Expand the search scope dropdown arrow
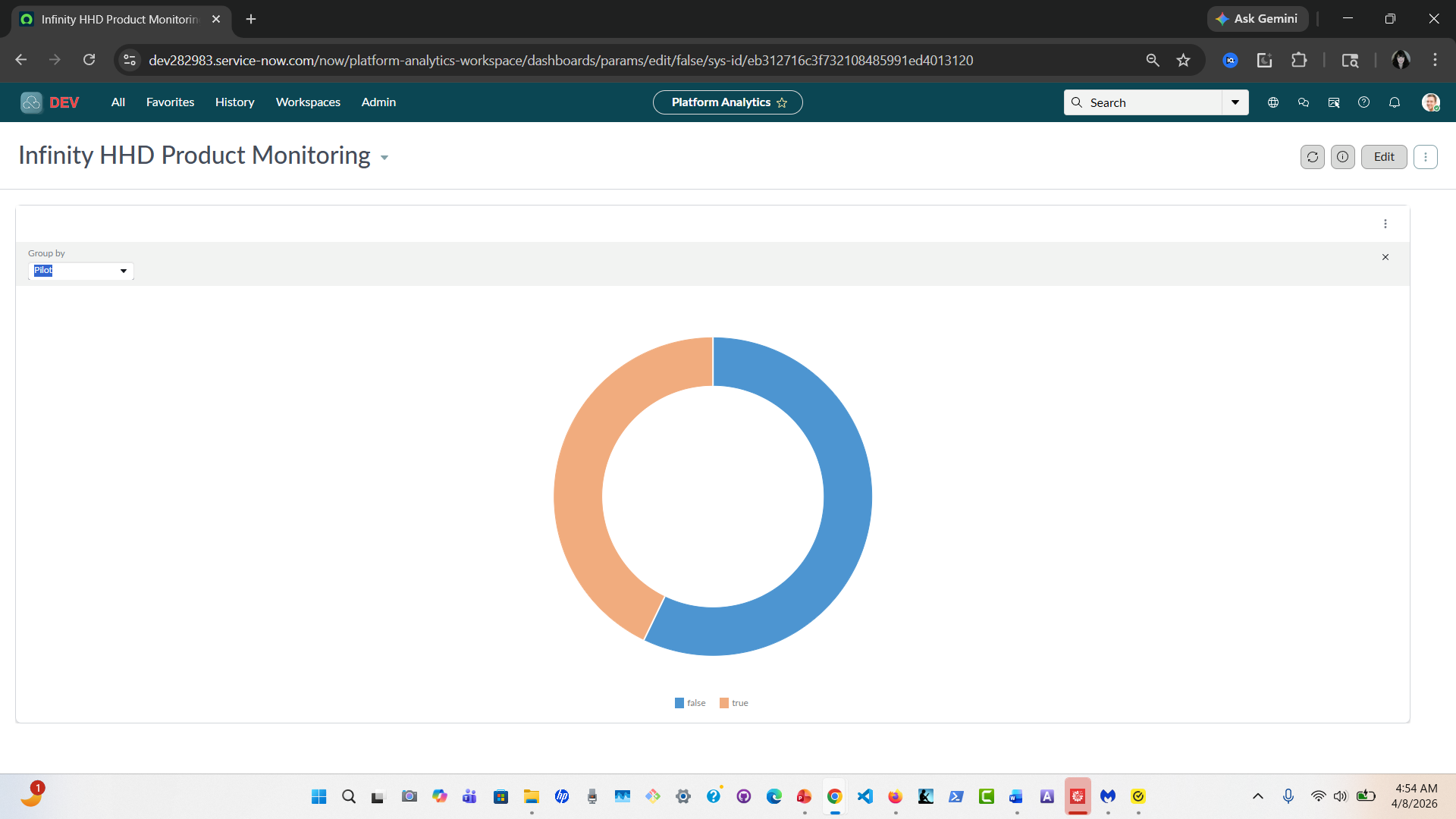1456x819 pixels. [1235, 102]
